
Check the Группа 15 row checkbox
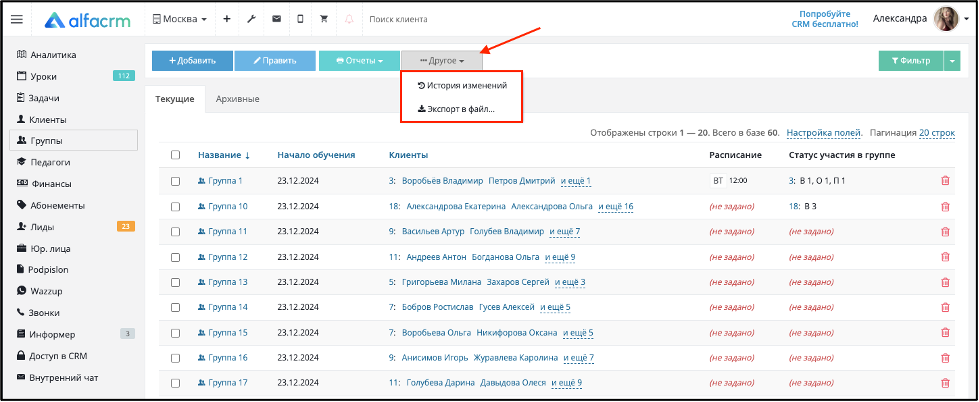click(175, 333)
